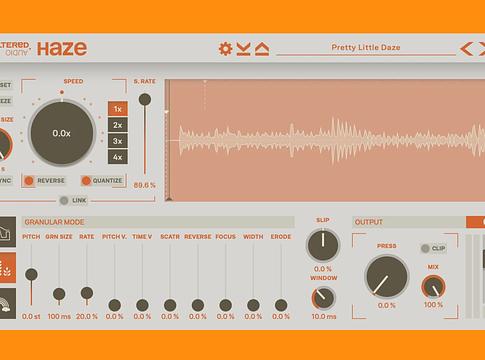Click the Grn Size slider handle

click(59, 294)
